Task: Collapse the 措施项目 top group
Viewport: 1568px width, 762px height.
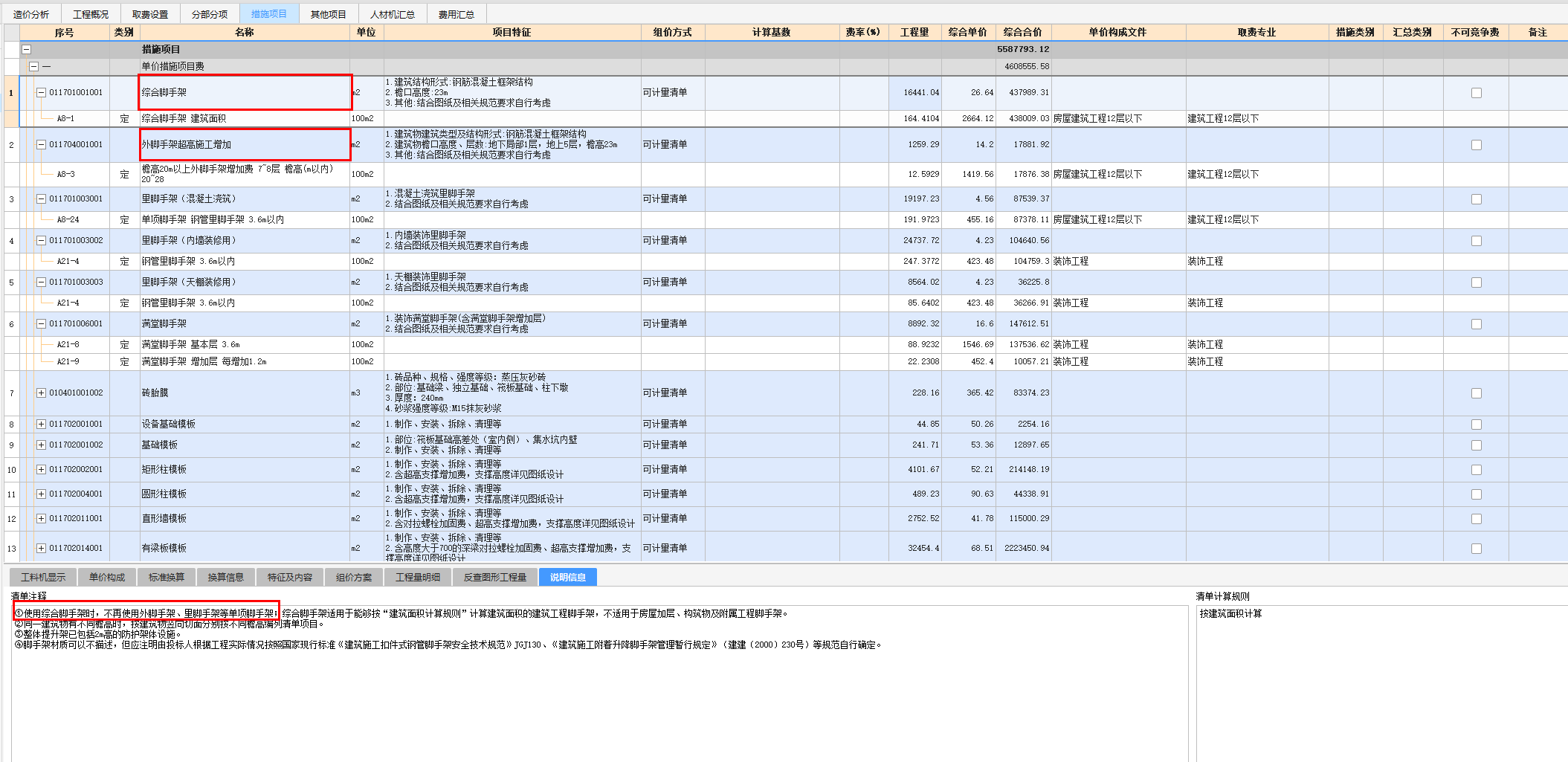Action: (27, 49)
